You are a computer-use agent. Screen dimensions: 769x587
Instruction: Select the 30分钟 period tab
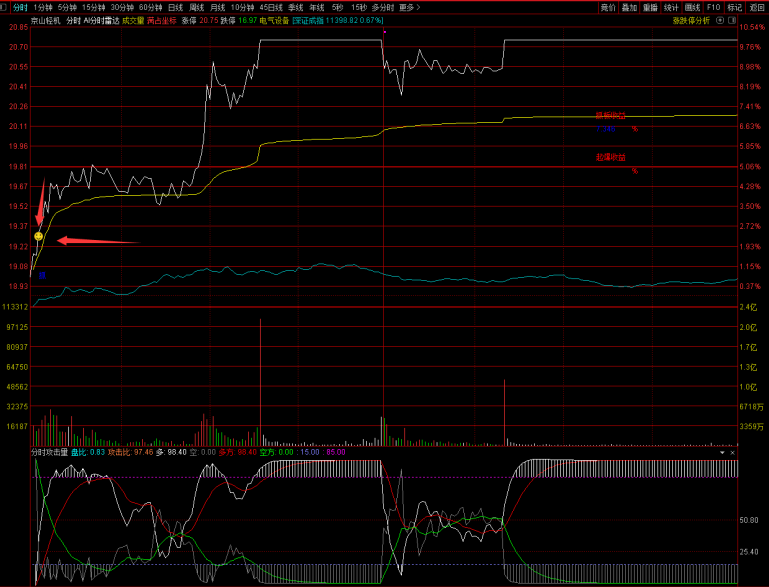point(122,7)
